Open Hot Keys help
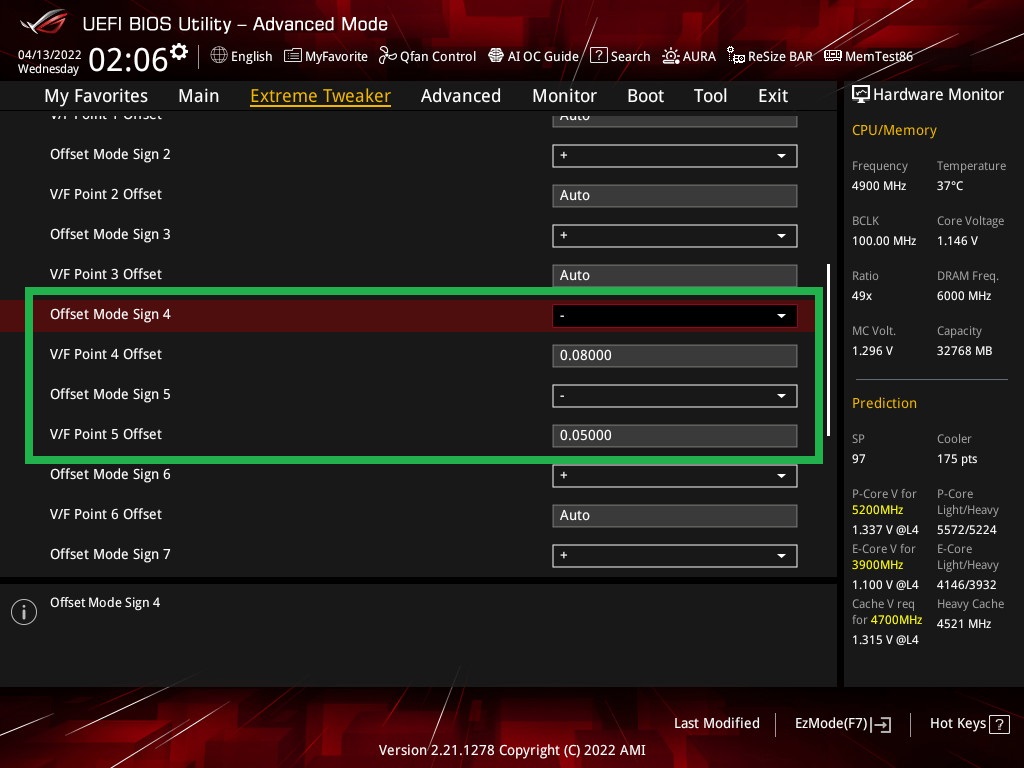The image size is (1024, 768). [969, 724]
